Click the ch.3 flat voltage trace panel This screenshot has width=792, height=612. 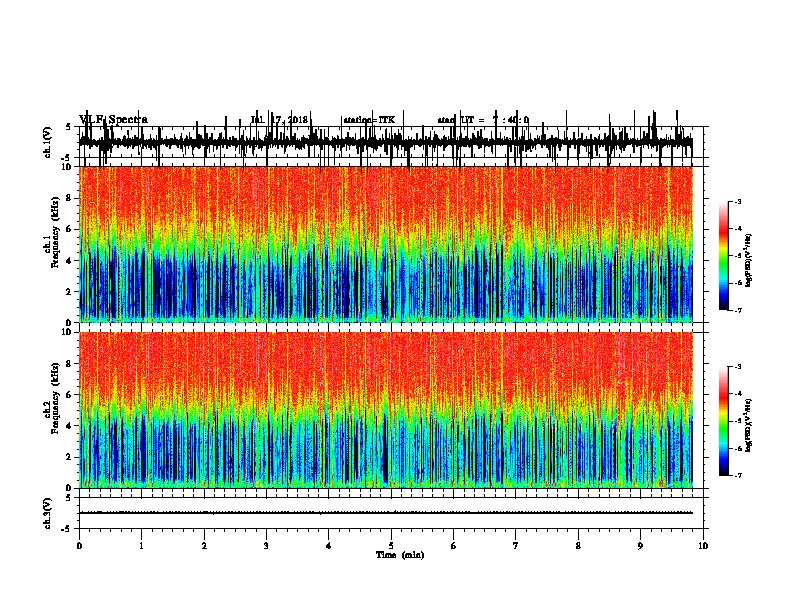(x=393, y=513)
